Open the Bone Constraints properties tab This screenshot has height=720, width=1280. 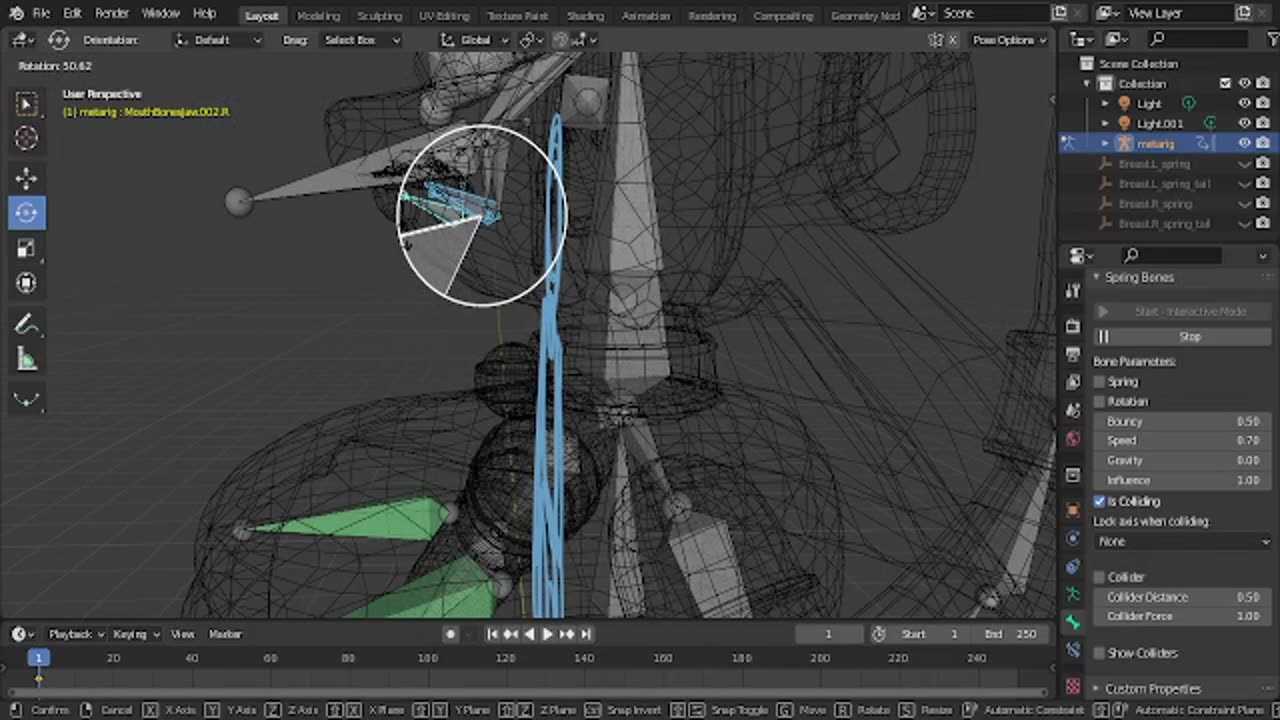pyautogui.click(x=1073, y=650)
